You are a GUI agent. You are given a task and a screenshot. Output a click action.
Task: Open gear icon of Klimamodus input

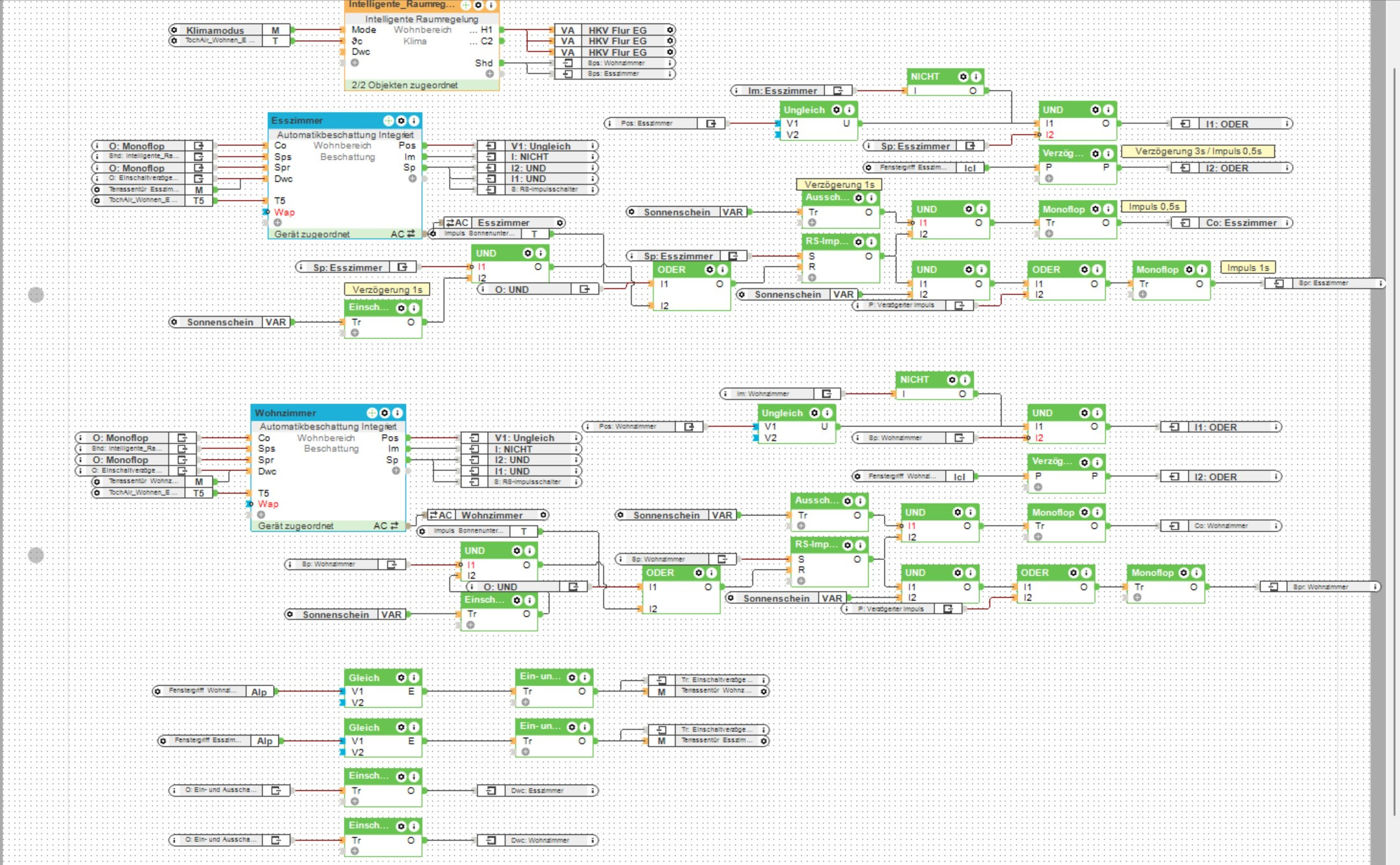(174, 30)
